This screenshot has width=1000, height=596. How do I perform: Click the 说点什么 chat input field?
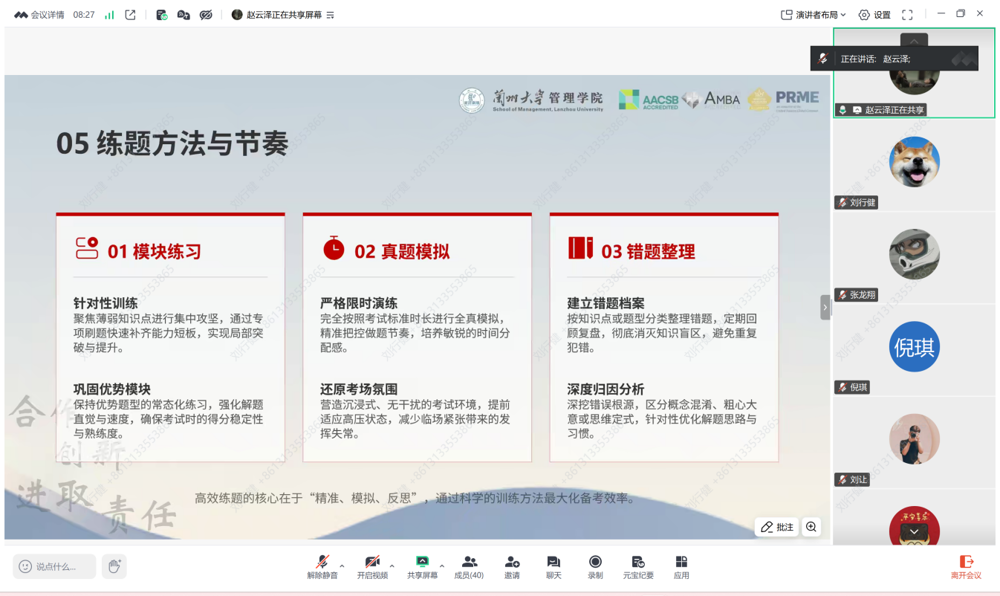pos(55,566)
